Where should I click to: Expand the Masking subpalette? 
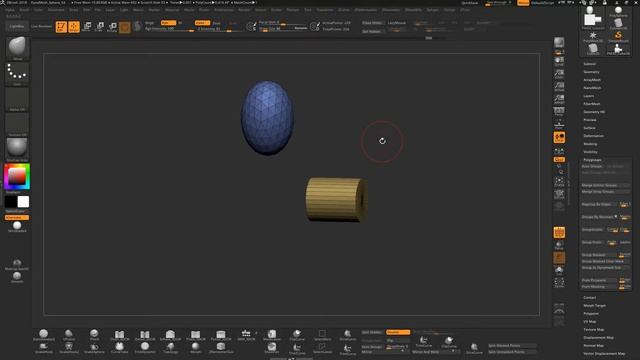[590, 144]
